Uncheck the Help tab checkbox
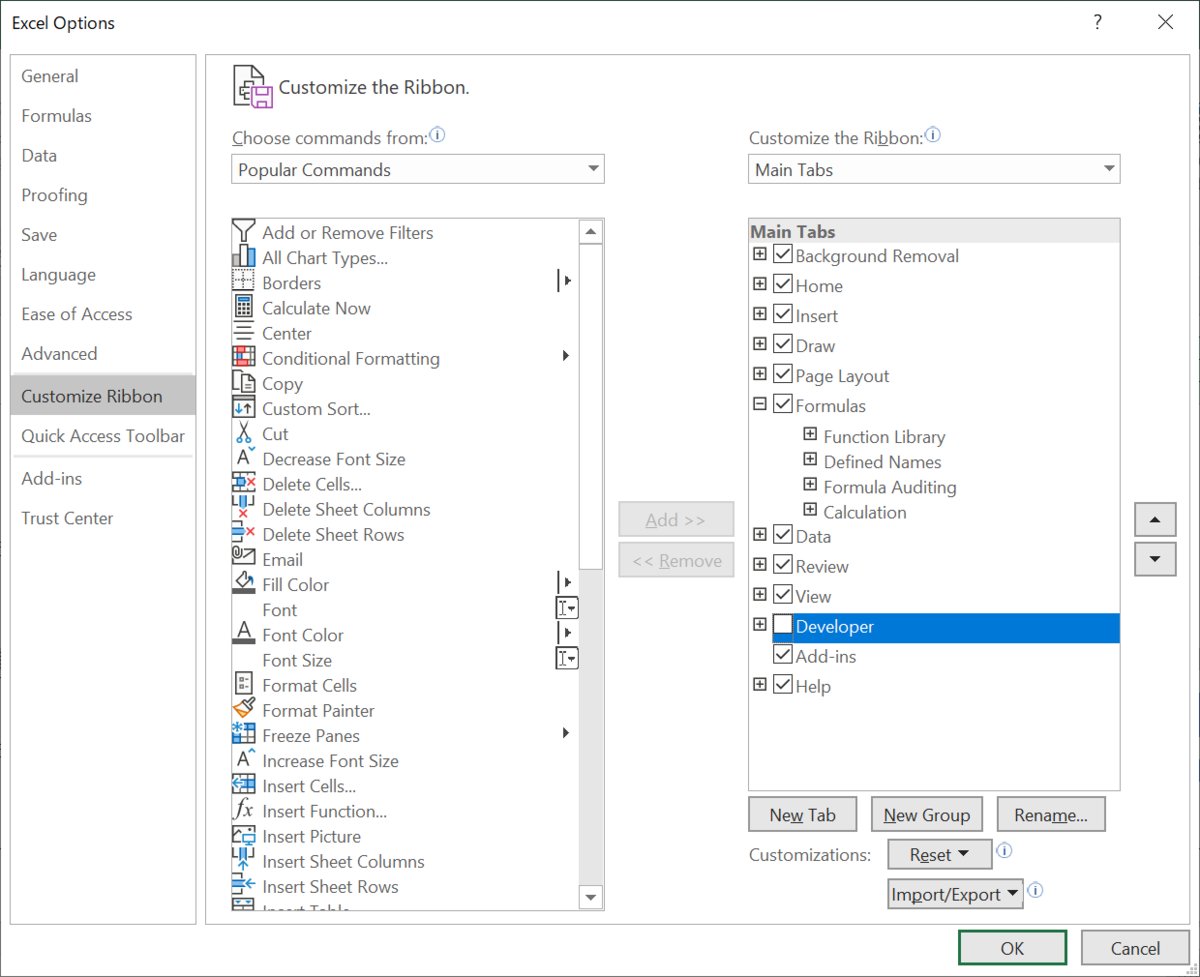This screenshot has width=1200, height=977. click(x=783, y=686)
